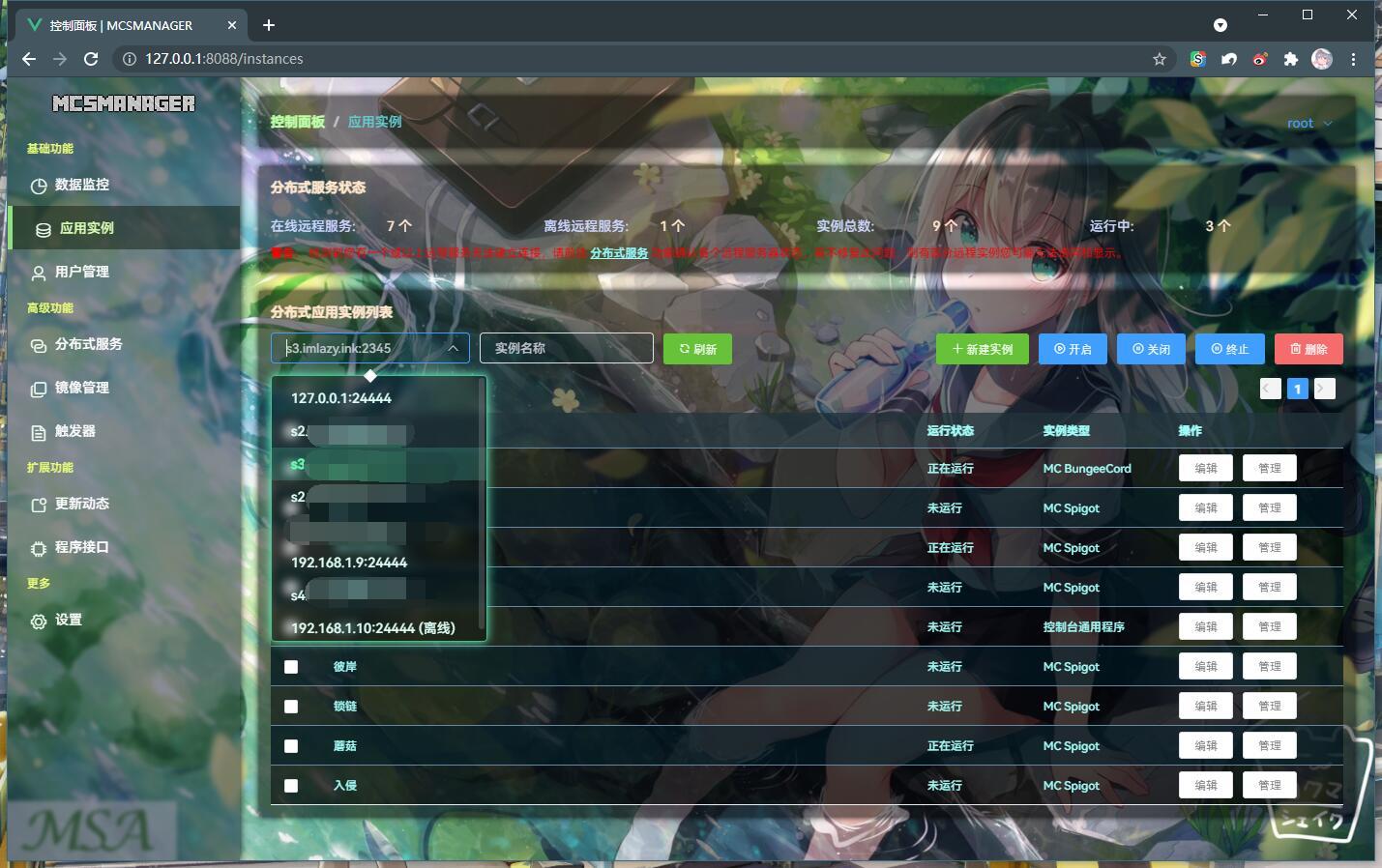
Task: Open 设置 in the sidebar
Action: (x=69, y=620)
